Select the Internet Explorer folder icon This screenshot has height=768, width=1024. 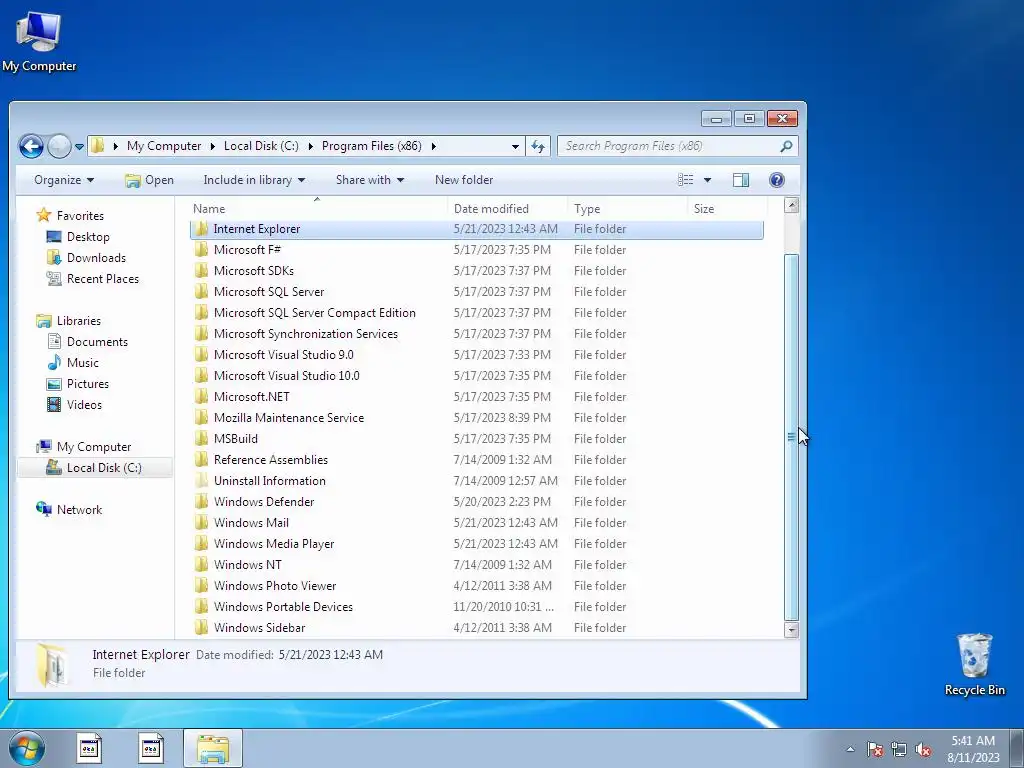pyautogui.click(x=202, y=229)
